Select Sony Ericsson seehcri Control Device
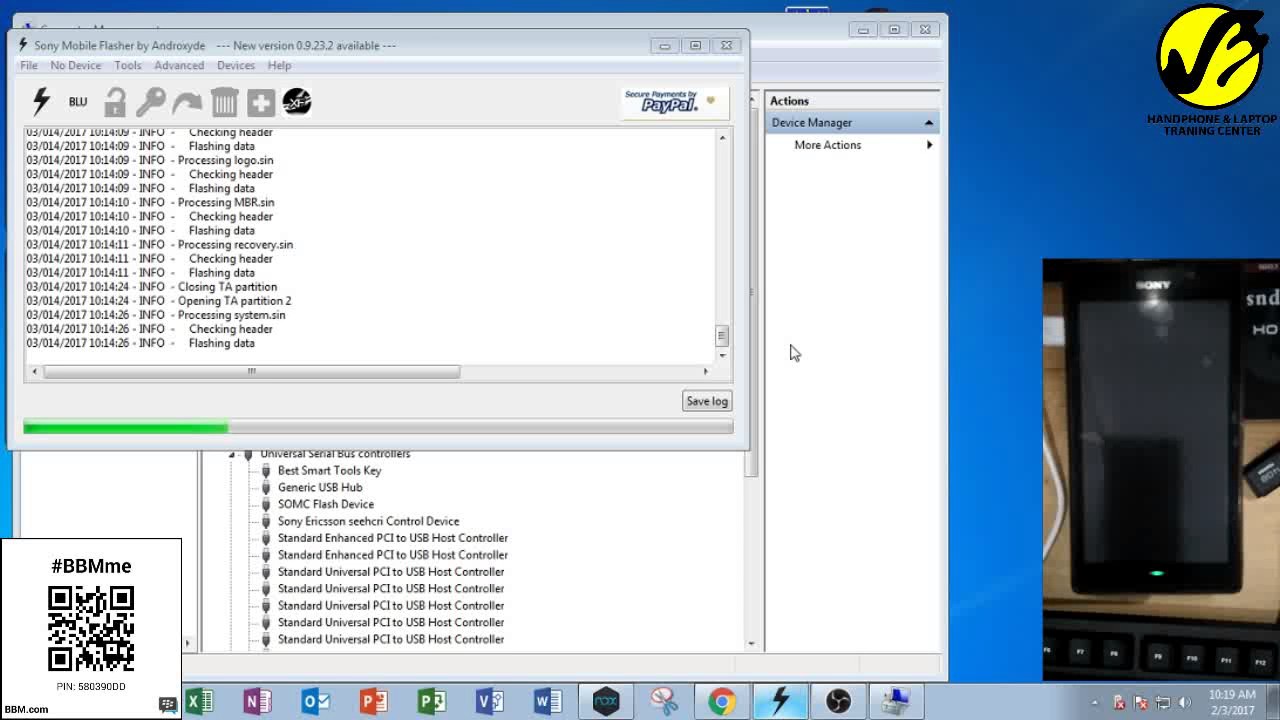This screenshot has height=720, width=1280. [368, 521]
